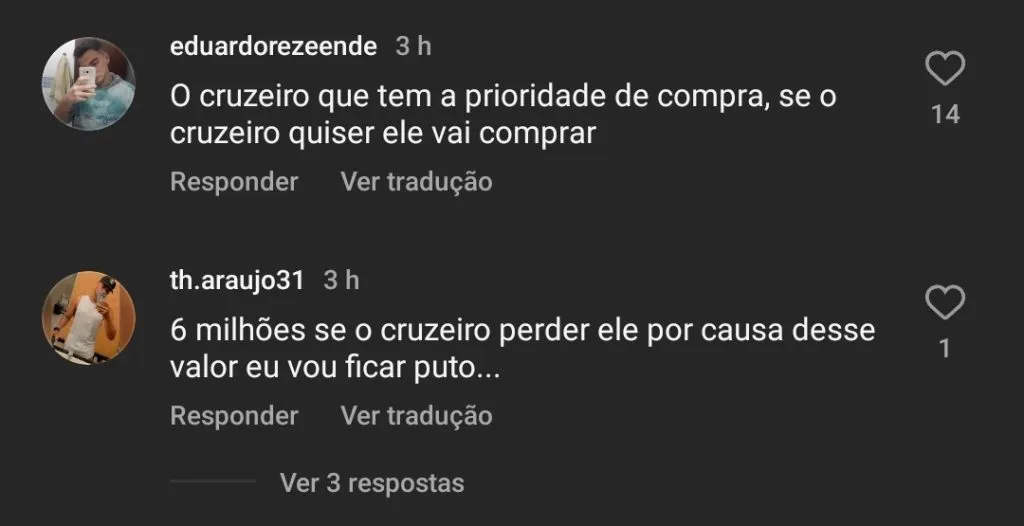Reply to eduardorezeende's comment via Responder
The height and width of the screenshot is (526, 1024).
234,182
